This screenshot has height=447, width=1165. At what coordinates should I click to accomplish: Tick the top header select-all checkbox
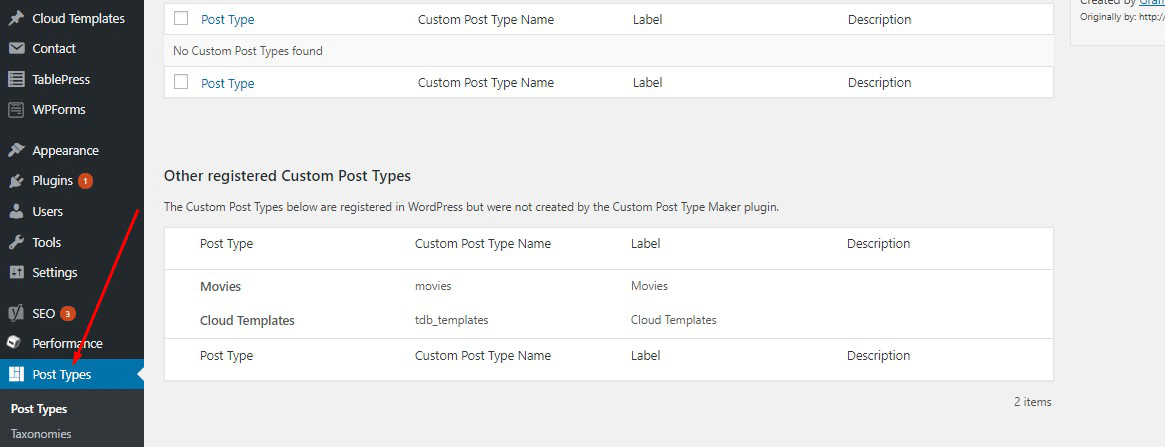[x=181, y=18]
